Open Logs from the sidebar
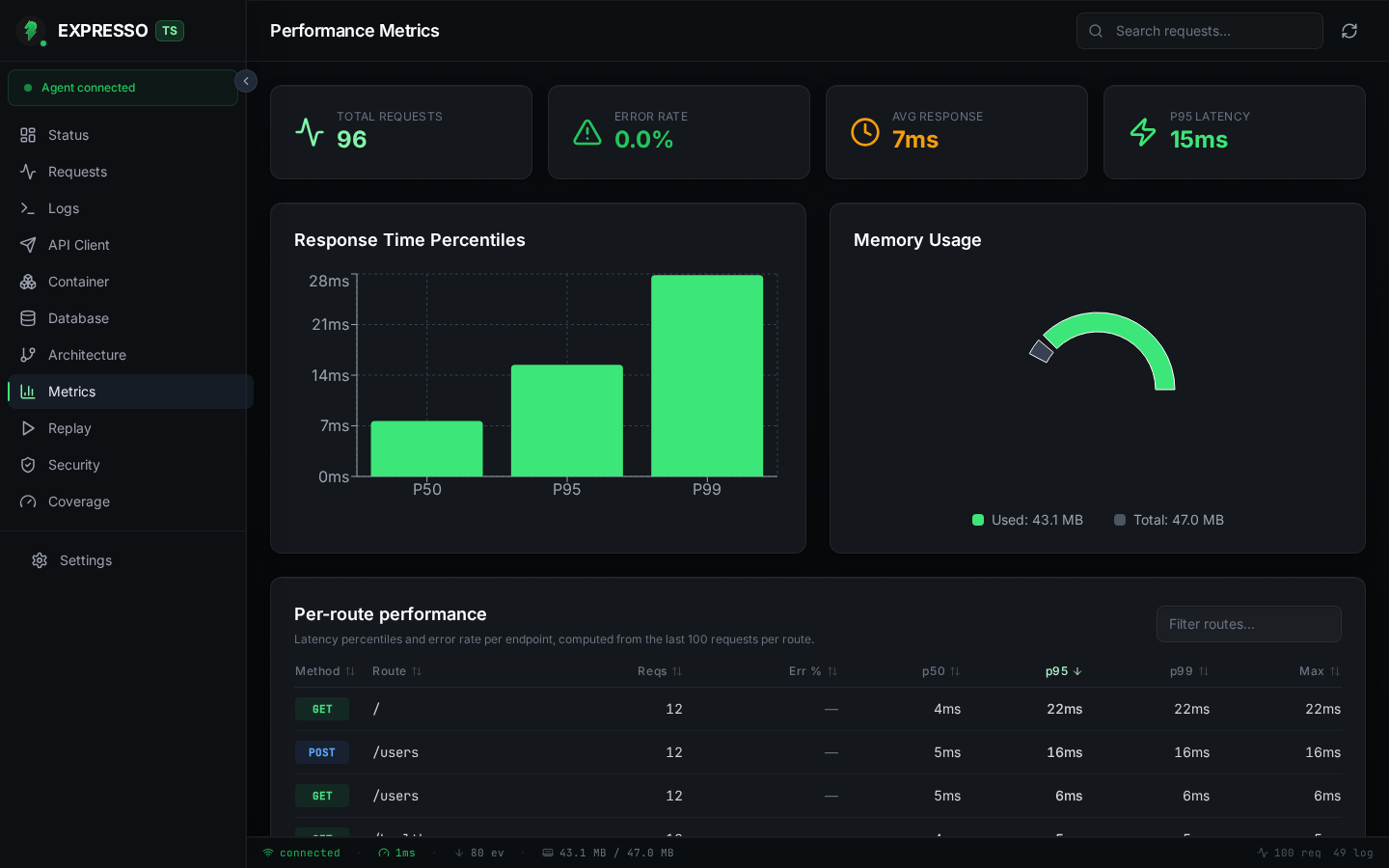Screen dimensions: 1389x868 click(x=130, y=208)
